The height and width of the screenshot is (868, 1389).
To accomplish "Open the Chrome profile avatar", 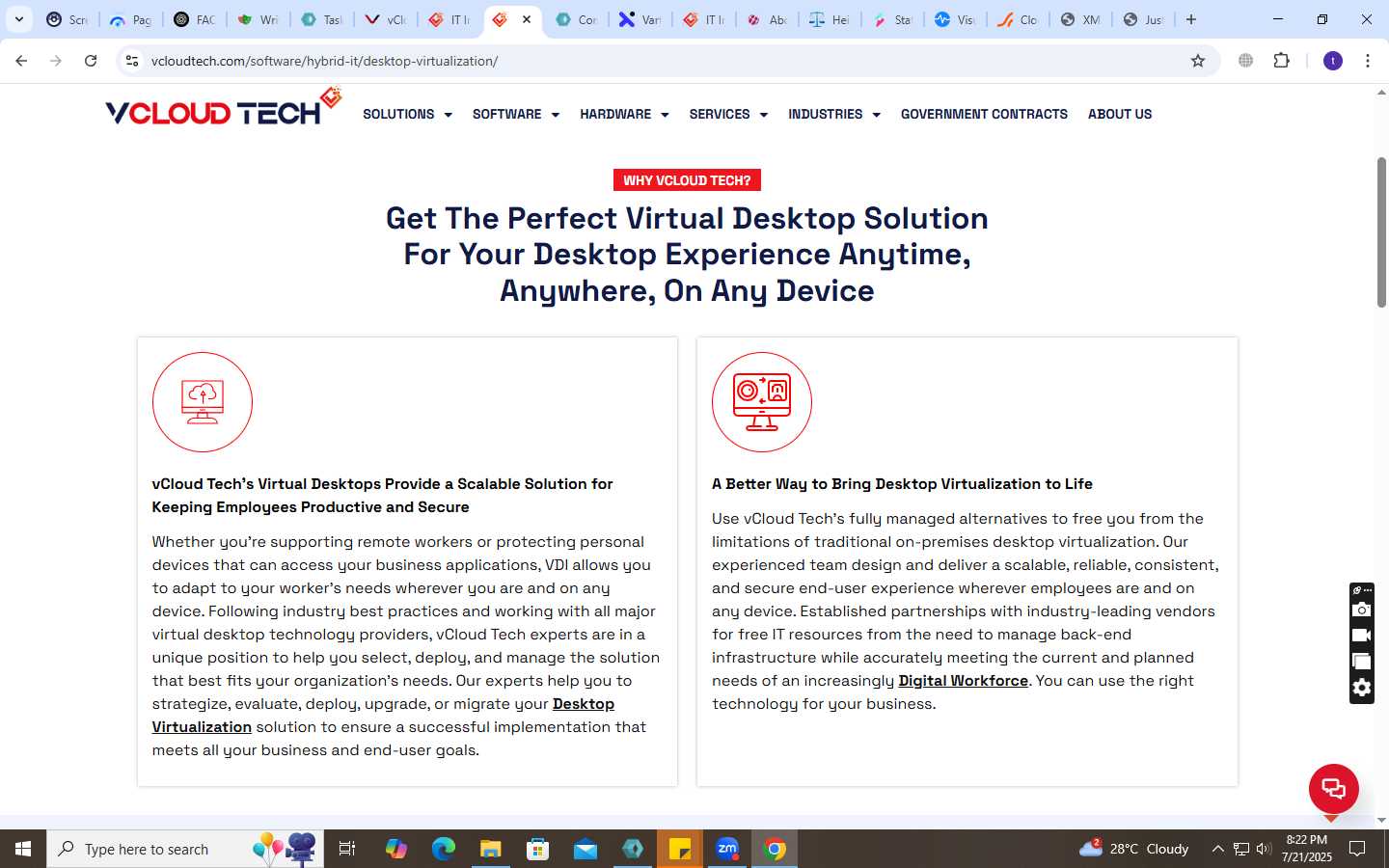I will click(x=1333, y=61).
